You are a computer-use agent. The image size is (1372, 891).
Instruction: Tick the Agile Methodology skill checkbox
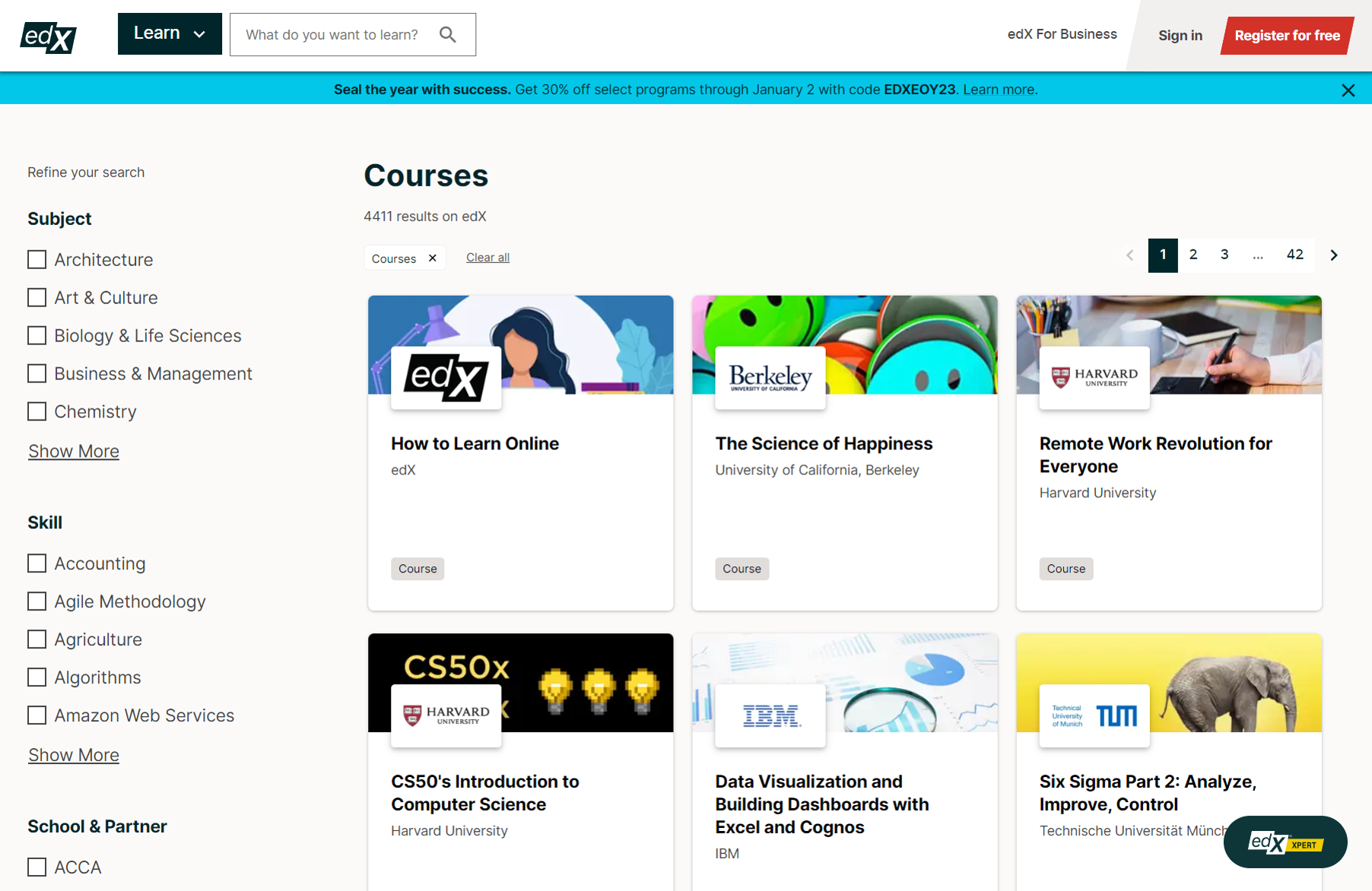(37, 602)
